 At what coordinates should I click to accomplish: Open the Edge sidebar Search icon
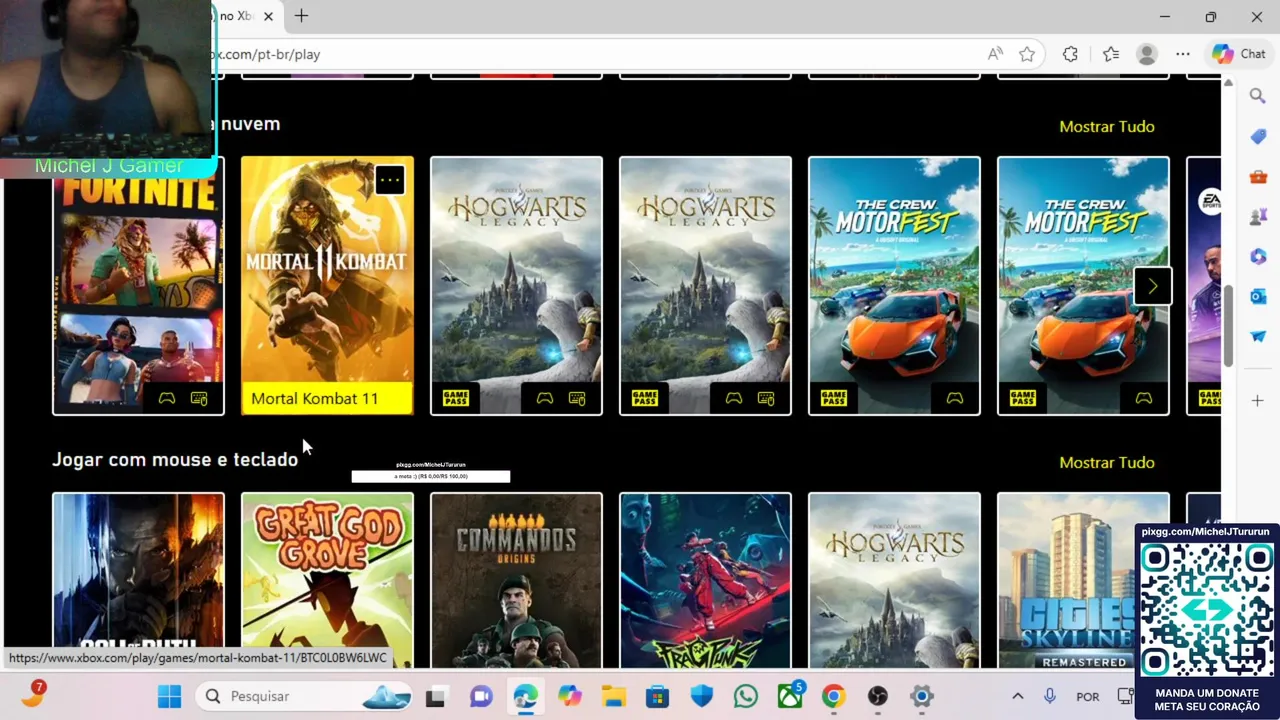click(x=1258, y=96)
